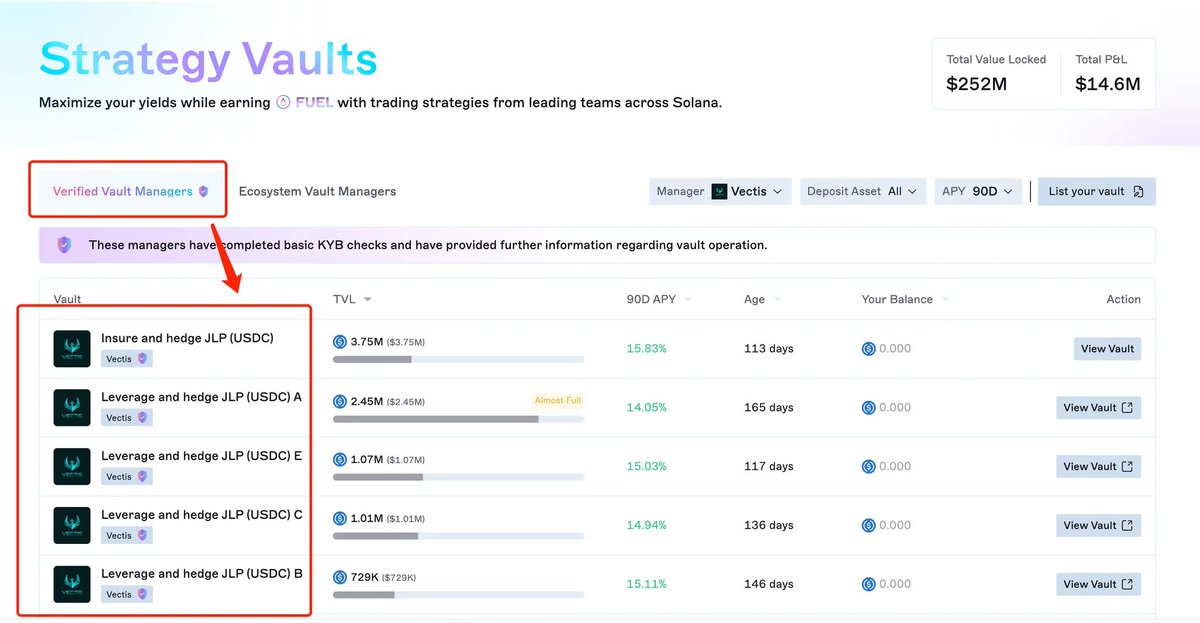The height and width of the screenshot is (623, 1200).
Task: Click the Almost Full capacity bar
Action: pyautogui.click(x=557, y=400)
